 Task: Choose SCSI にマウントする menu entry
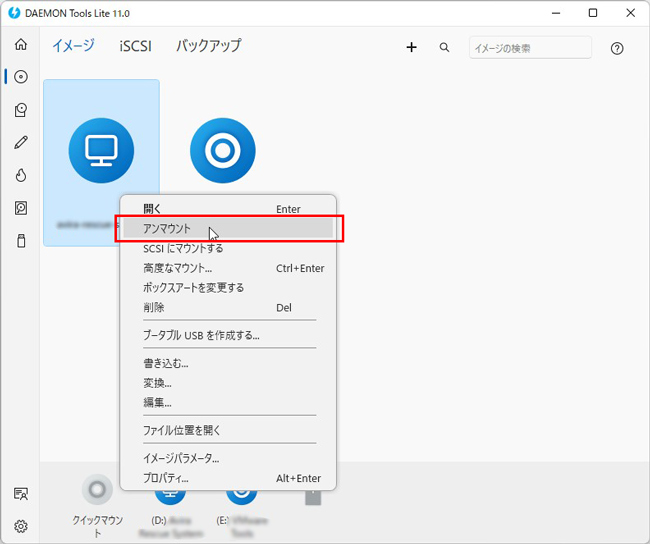pyautogui.click(x=228, y=248)
